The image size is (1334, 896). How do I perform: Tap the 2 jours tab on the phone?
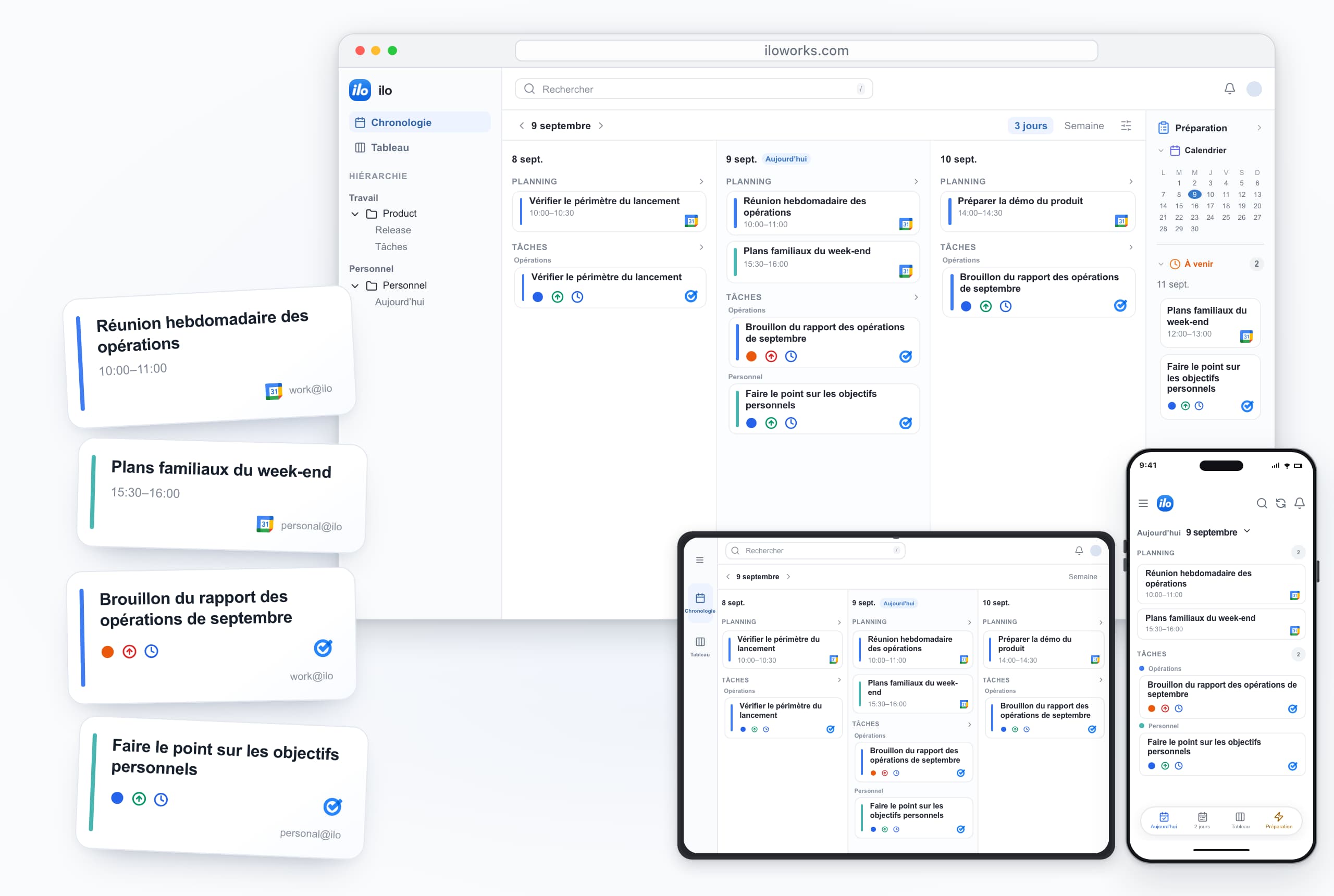point(1202,820)
